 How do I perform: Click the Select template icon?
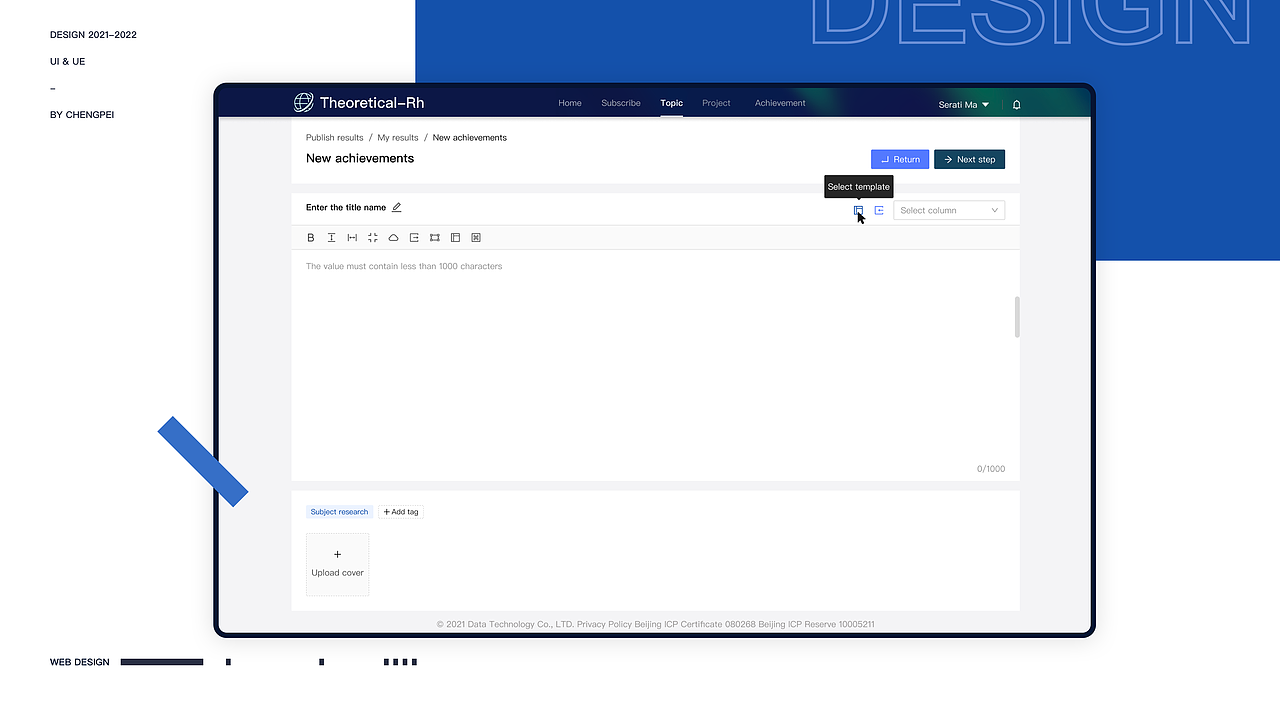tap(858, 210)
